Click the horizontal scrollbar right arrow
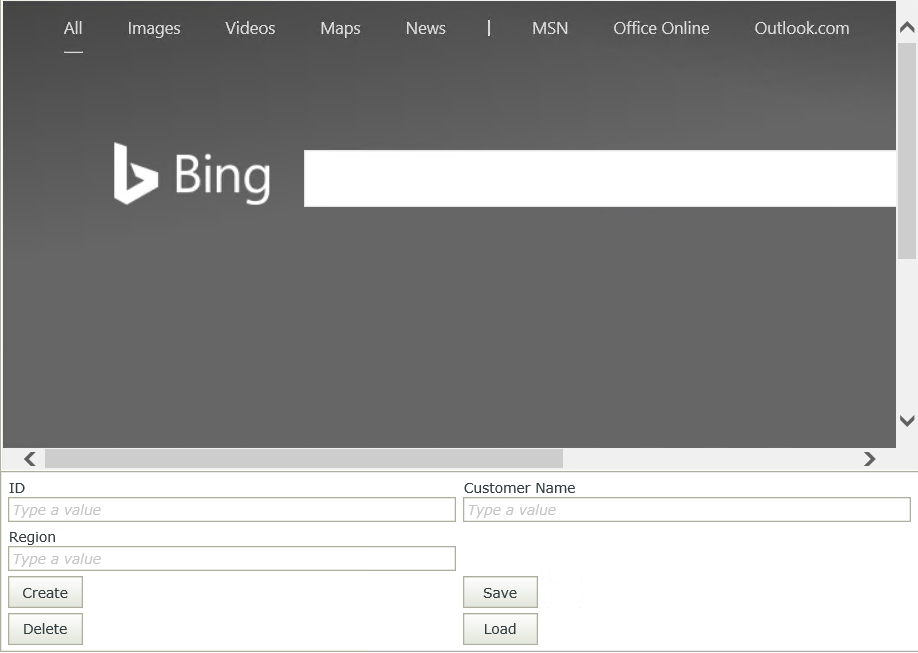Screen dimensions: 918x653 click(x=869, y=459)
